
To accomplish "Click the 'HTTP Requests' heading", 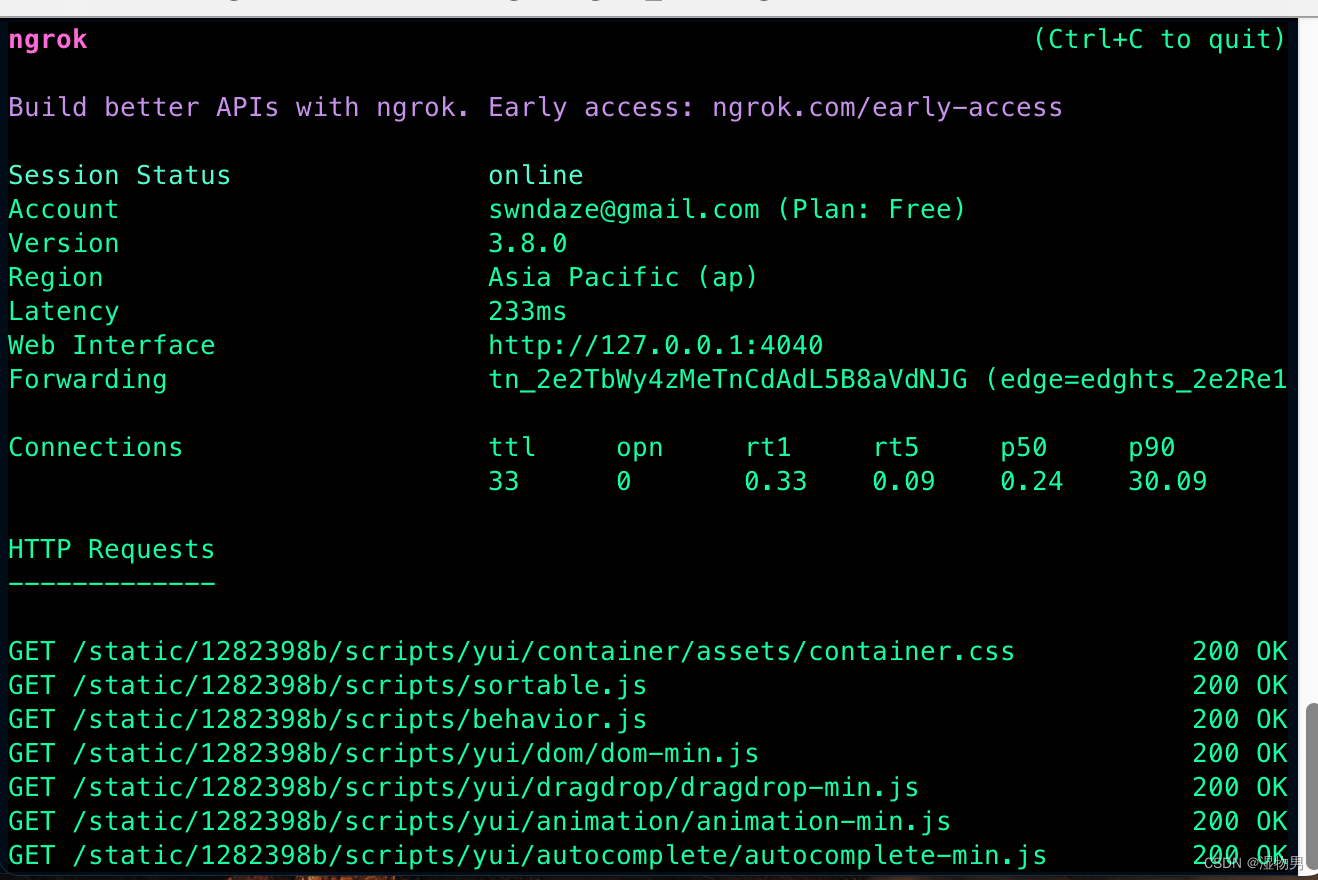I will coord(112,549).
